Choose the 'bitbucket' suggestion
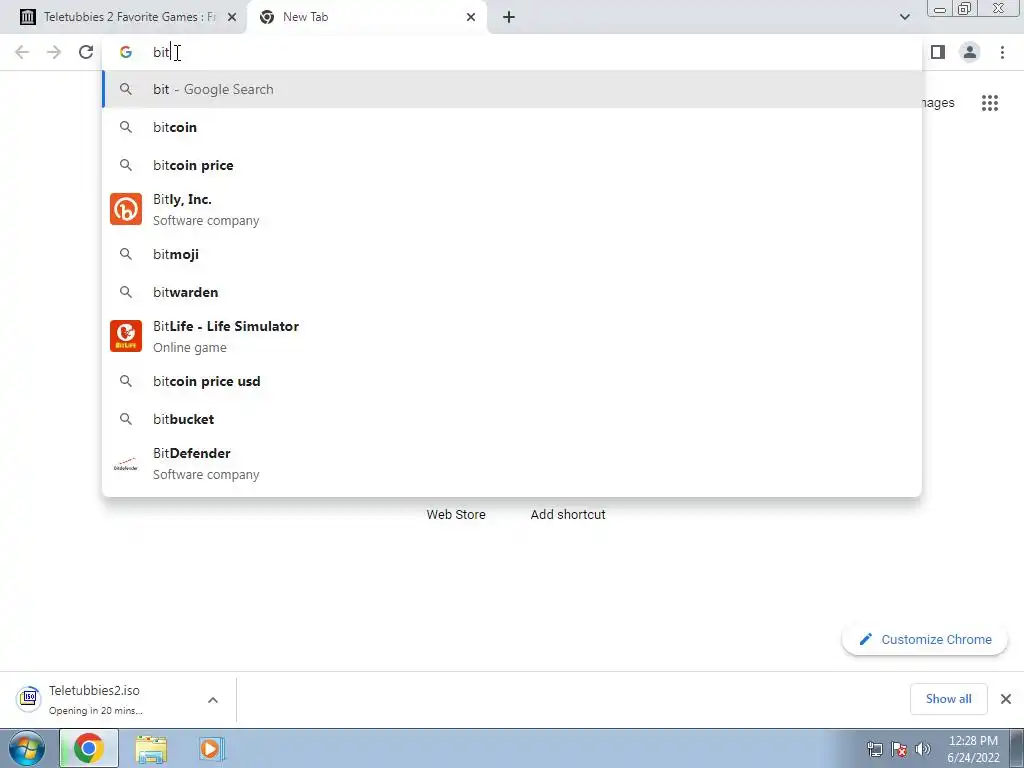This screenshot has height=768, width=1024. 512,419
